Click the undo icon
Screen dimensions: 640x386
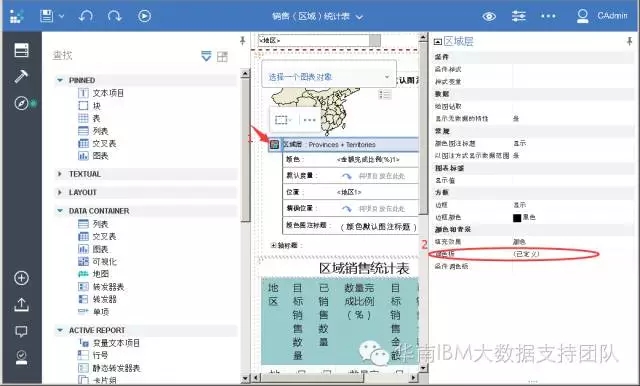[86, 16]
